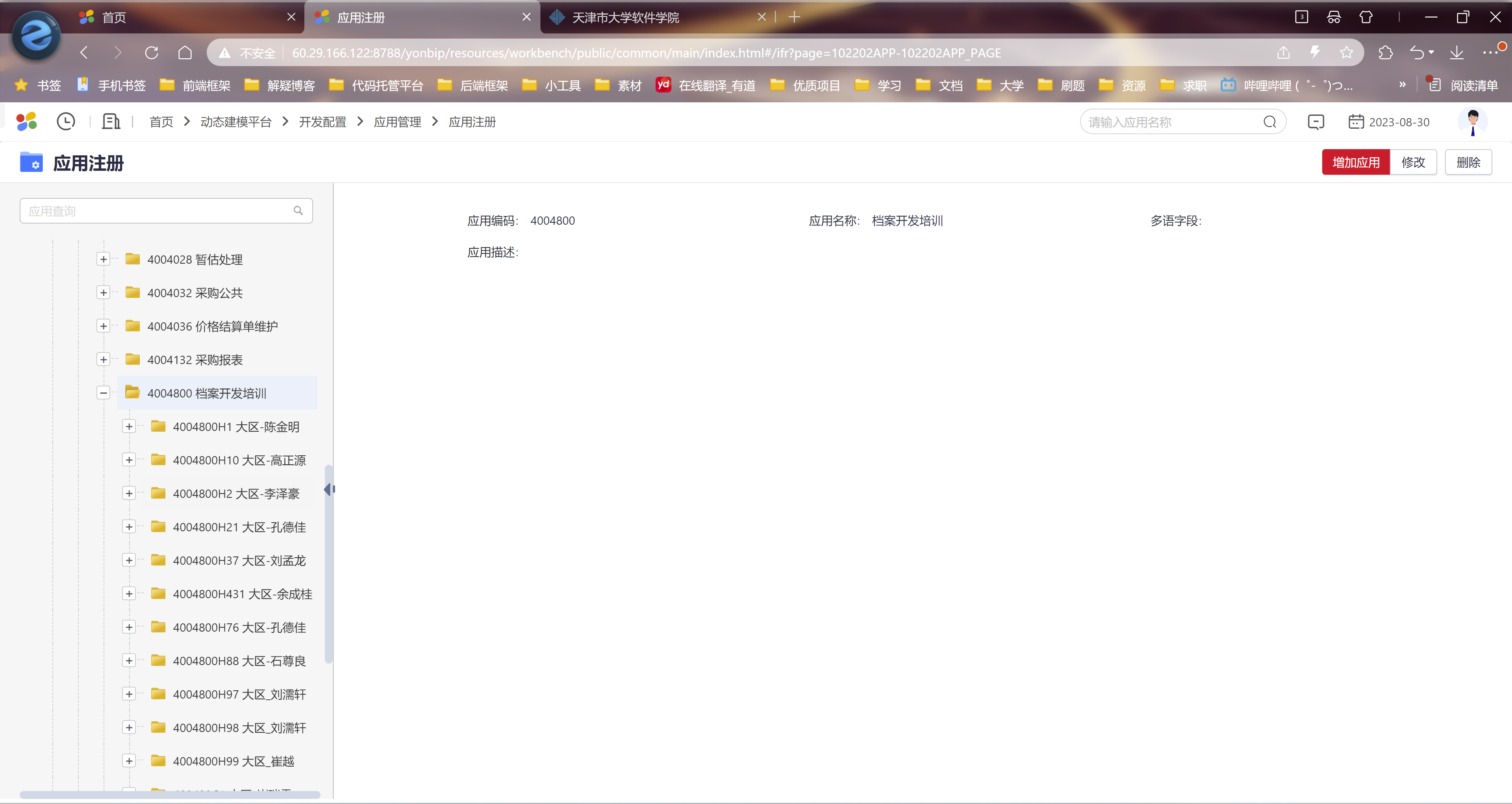1512x804 pixels.
Task: Click search magnifier in application name box
Action: 1269,122
